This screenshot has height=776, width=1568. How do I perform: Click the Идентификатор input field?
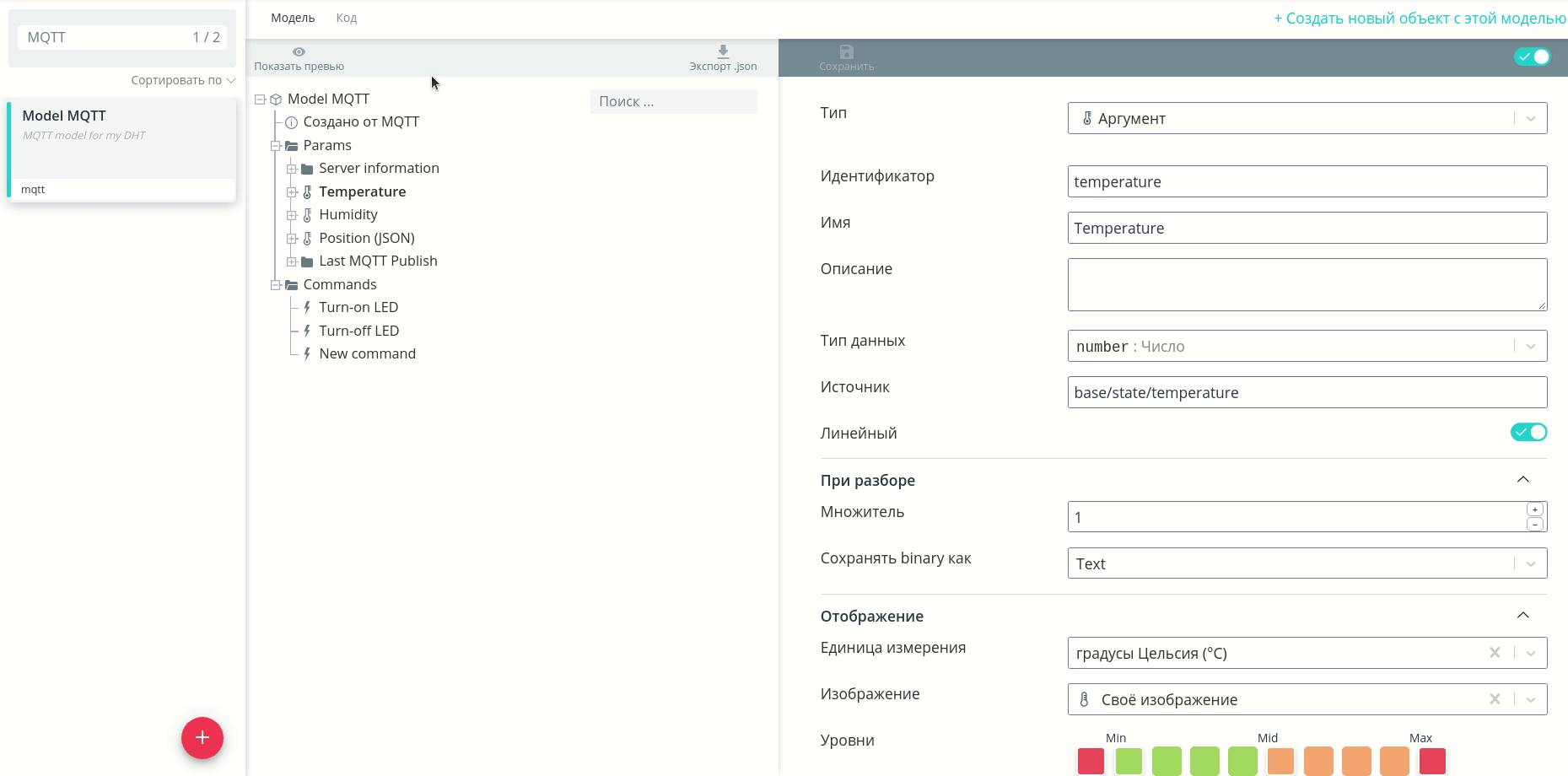(x=1307, y=181)
